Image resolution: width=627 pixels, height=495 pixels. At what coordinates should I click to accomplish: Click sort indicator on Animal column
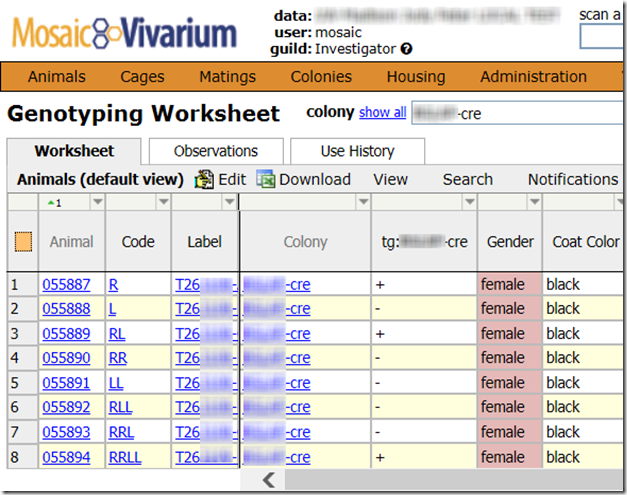click(x=54, y=203)
